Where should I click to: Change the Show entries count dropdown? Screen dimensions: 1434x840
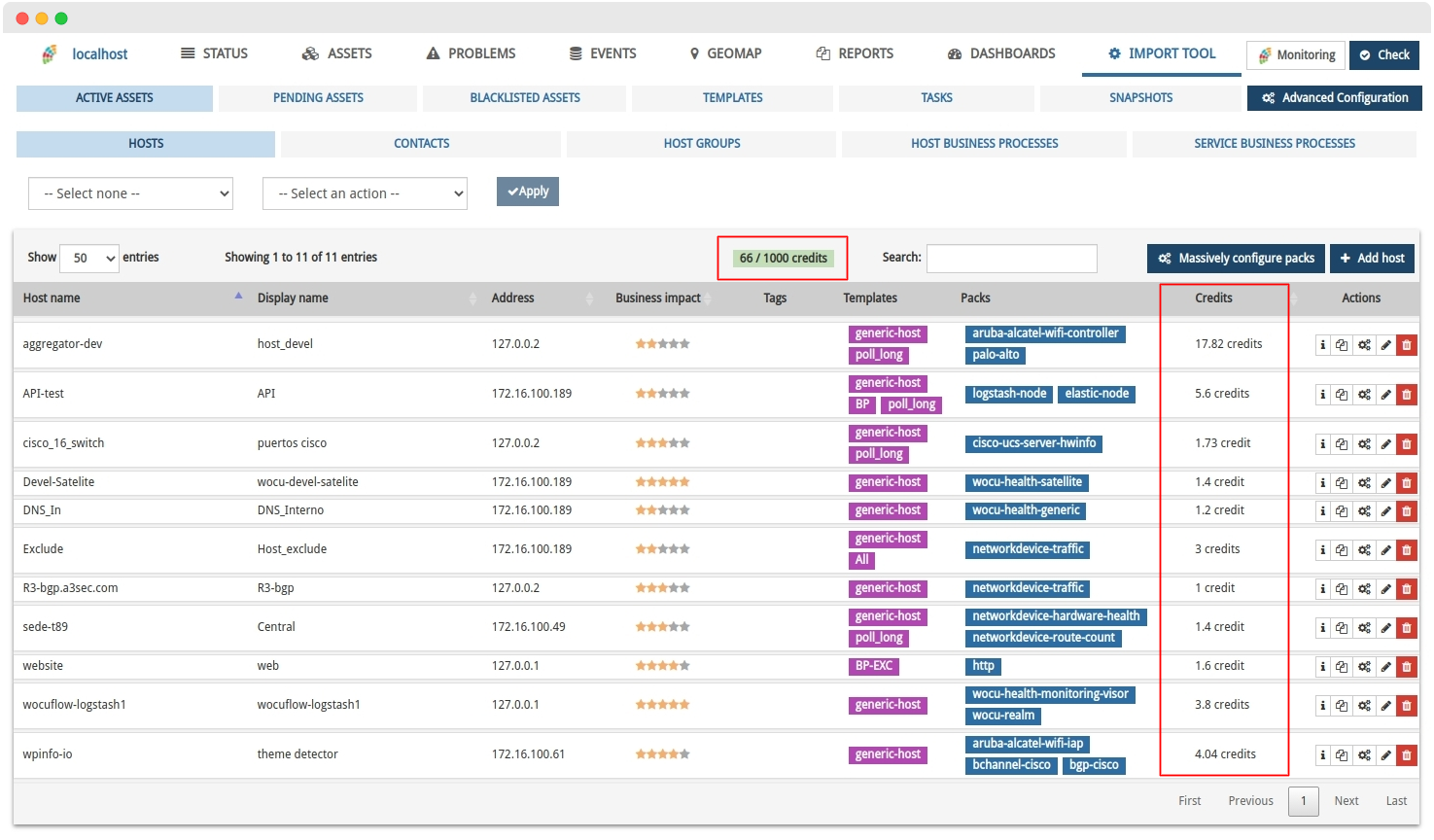pos(89,258)
